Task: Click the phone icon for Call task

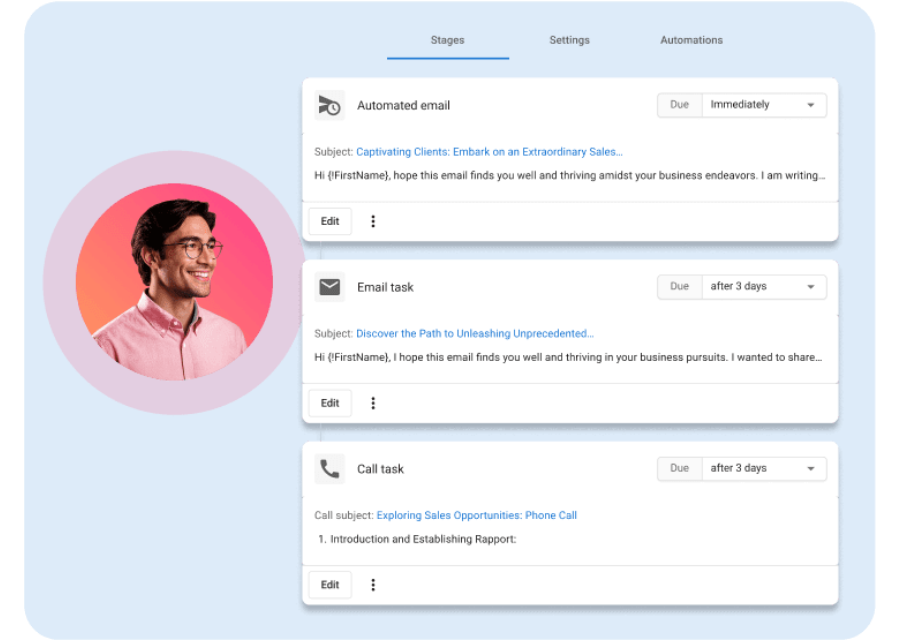Action: point(329,469)
